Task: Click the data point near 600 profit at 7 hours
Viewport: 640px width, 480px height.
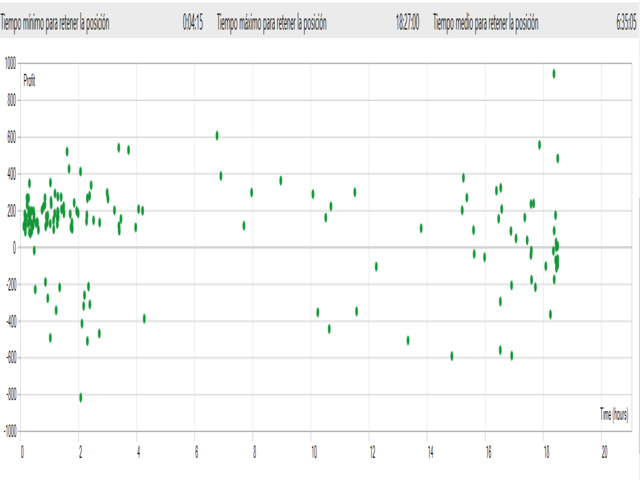Action: point(217,135)
